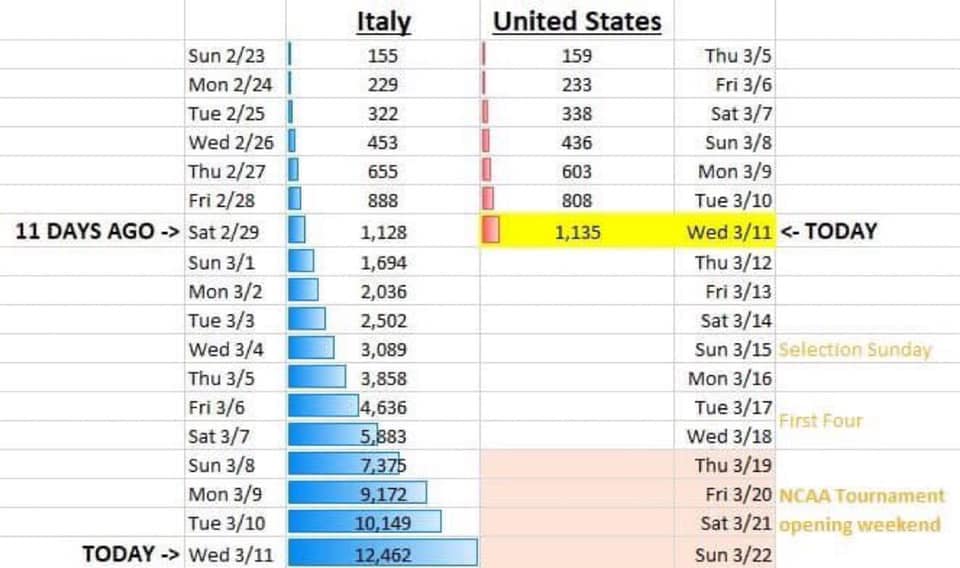Click the Sun 3/22 date cell
Viewport: 960px width, 568px height.
[724, 553]
